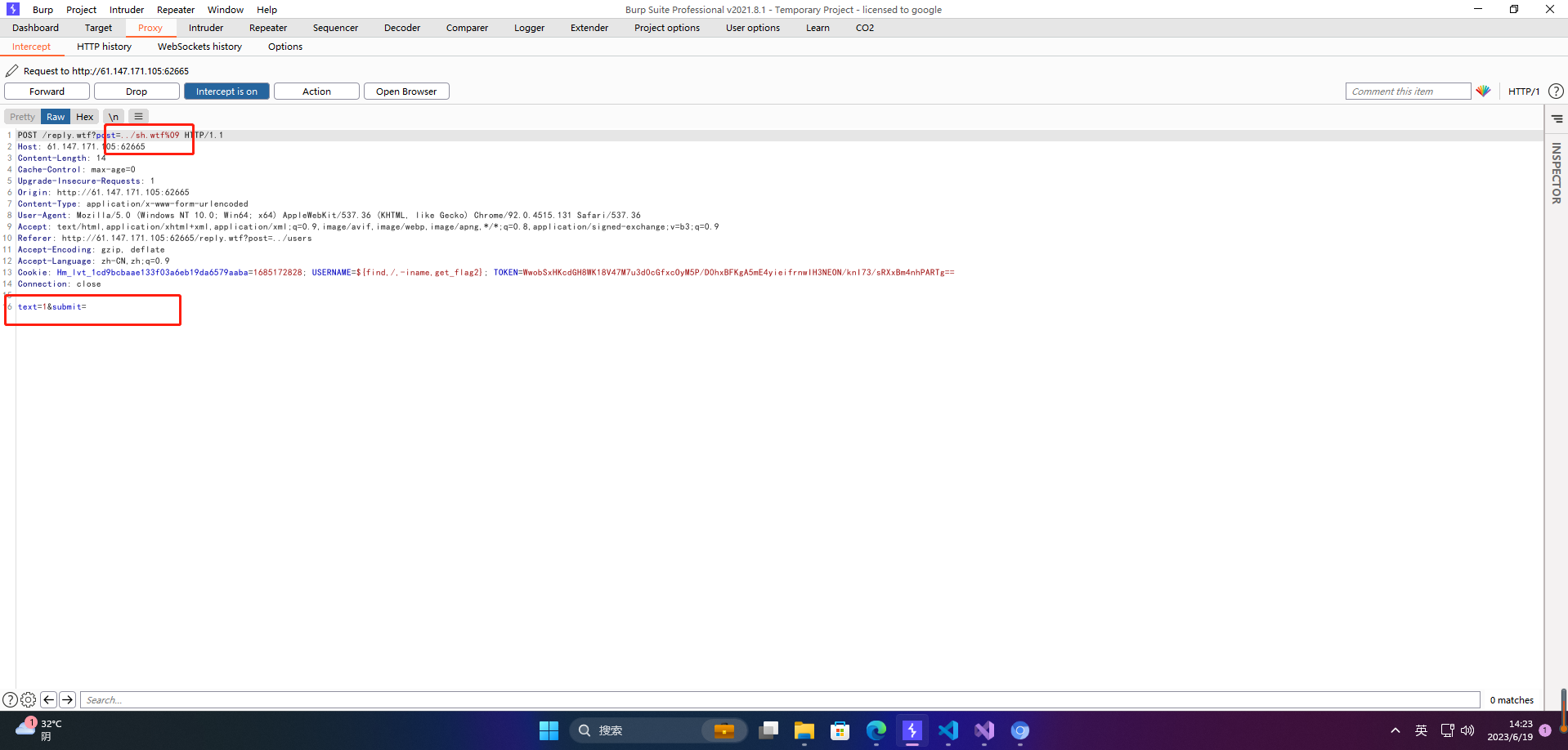This screenshot has width=1568, height=750.
Task: Open Visual Studio purple taskbar icon
Action: click(x=984, y=730)
